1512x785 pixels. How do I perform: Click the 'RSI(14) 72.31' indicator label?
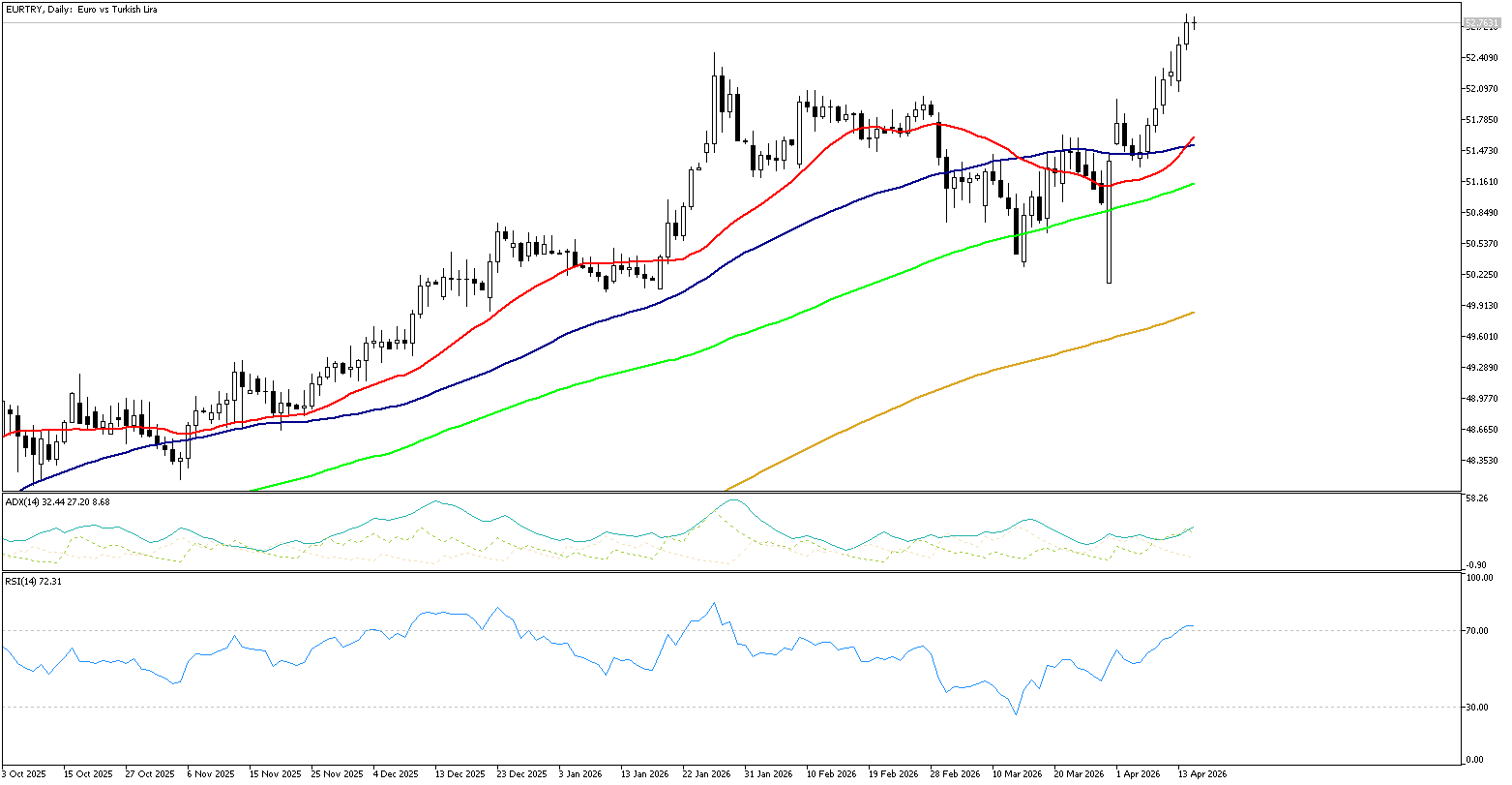point(33,581)
